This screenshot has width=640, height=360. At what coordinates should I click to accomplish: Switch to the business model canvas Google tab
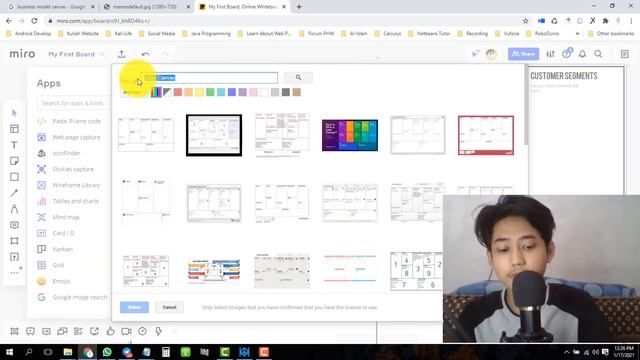click(51, 7)
